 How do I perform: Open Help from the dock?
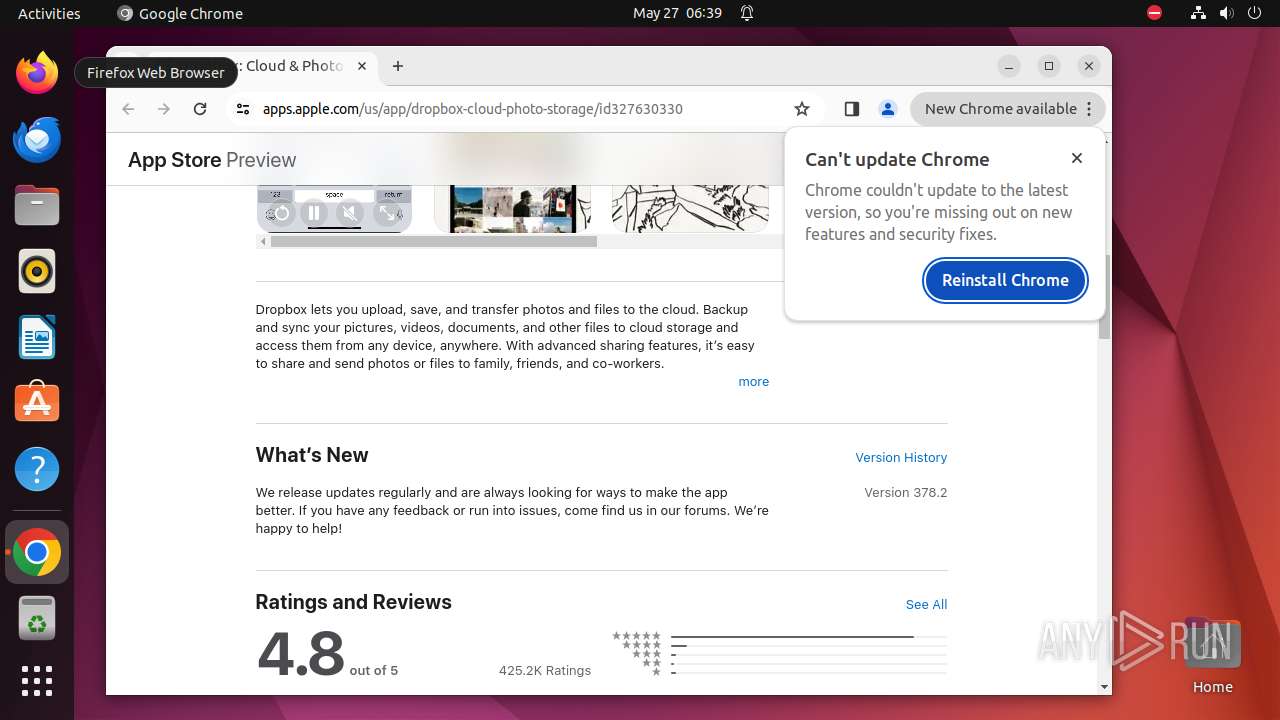pyautogui.click(x=37, y=469)
